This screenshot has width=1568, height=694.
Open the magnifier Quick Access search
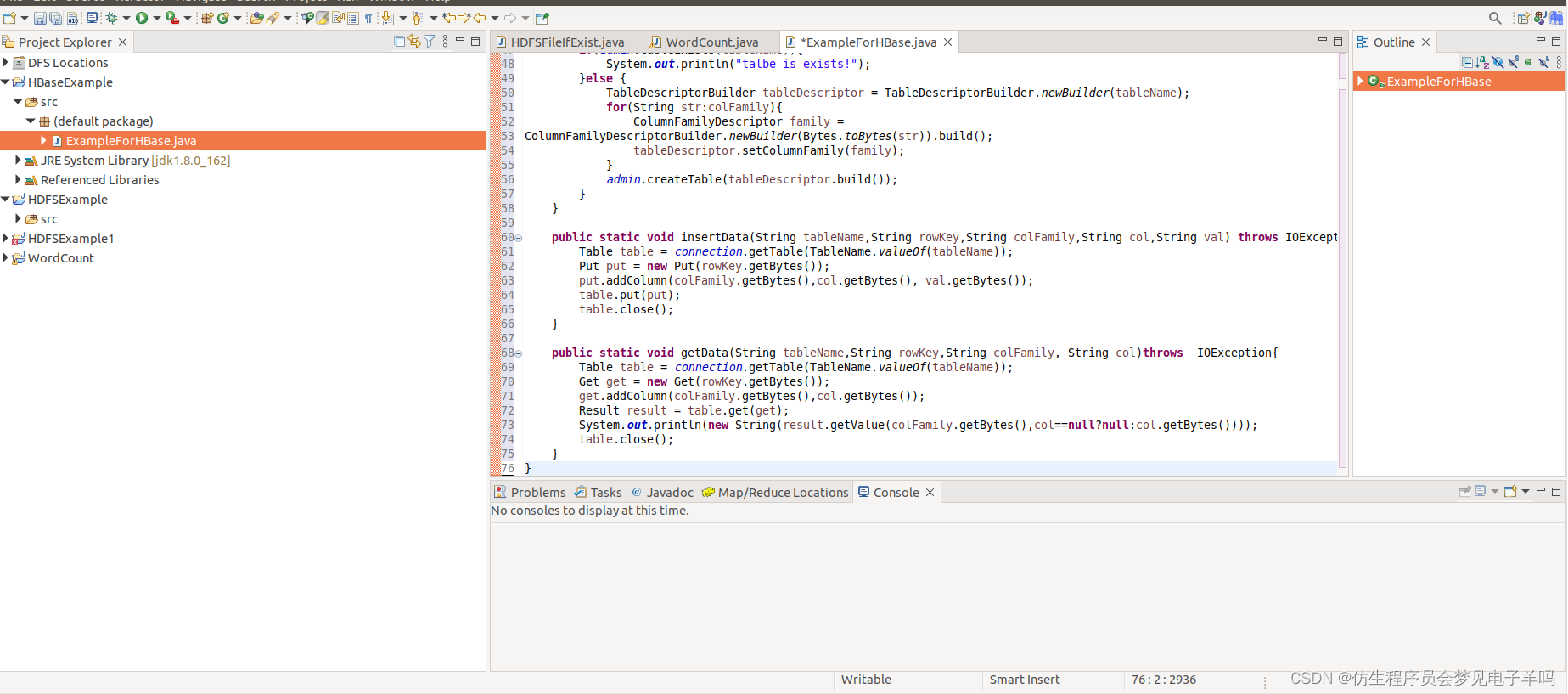click(x=1495, y=18)
